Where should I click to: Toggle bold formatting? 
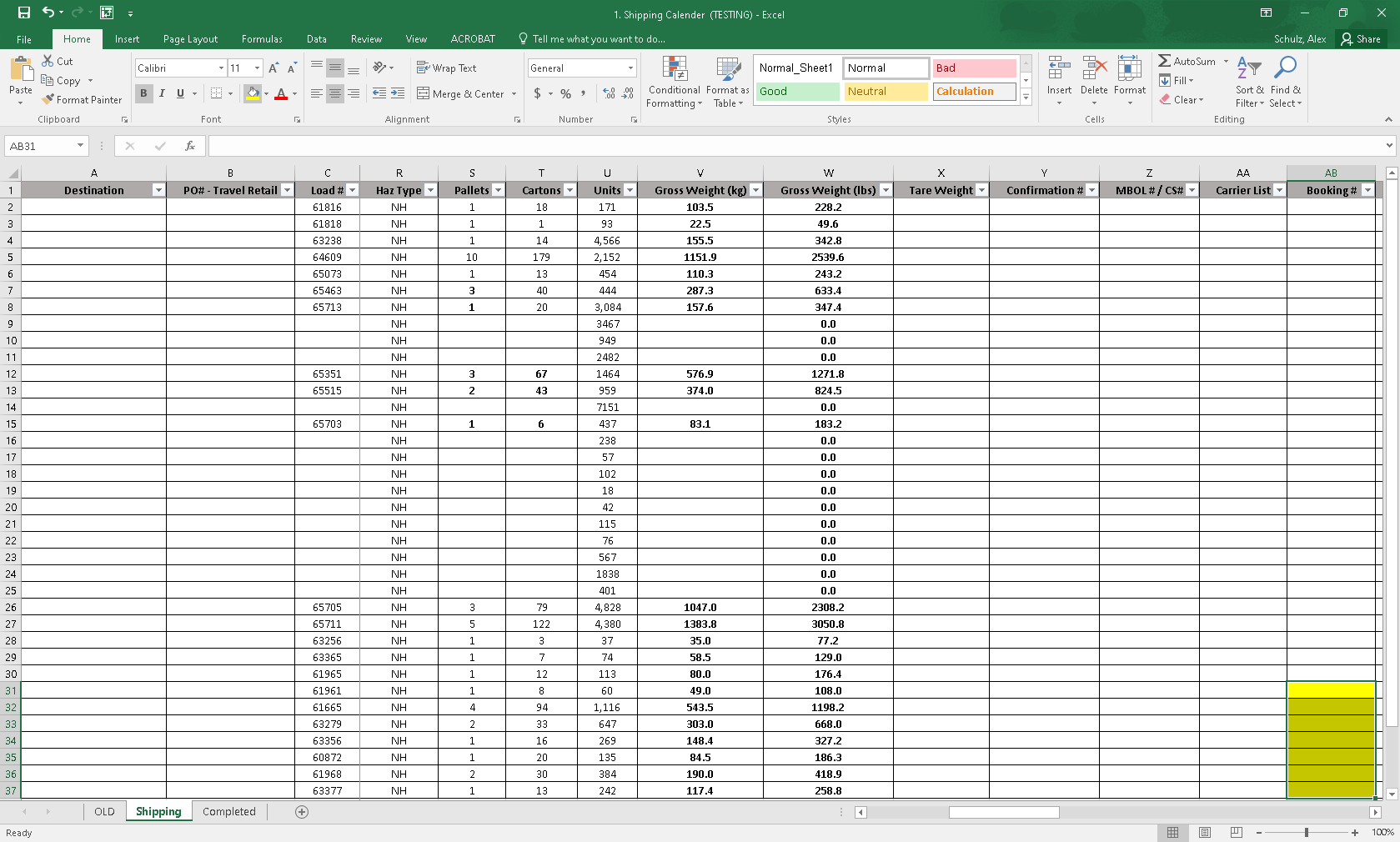pyautogui.click(x=143, y=93)
